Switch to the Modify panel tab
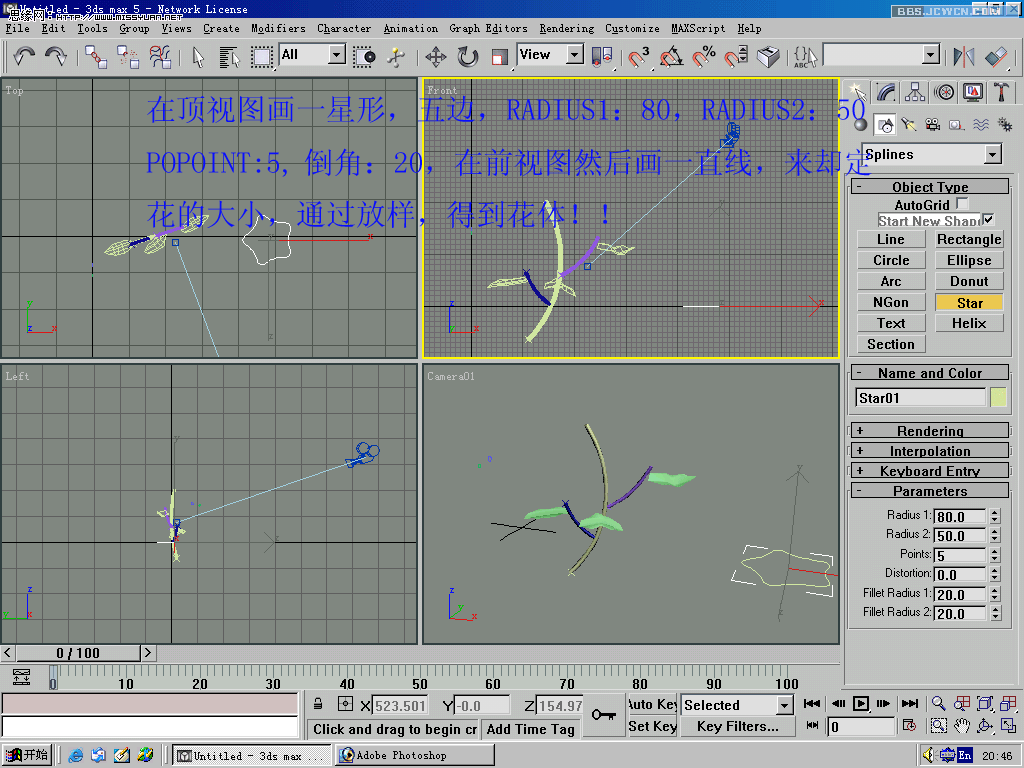The width and height of the screenshot is (1024, 768). coord(886,92)
